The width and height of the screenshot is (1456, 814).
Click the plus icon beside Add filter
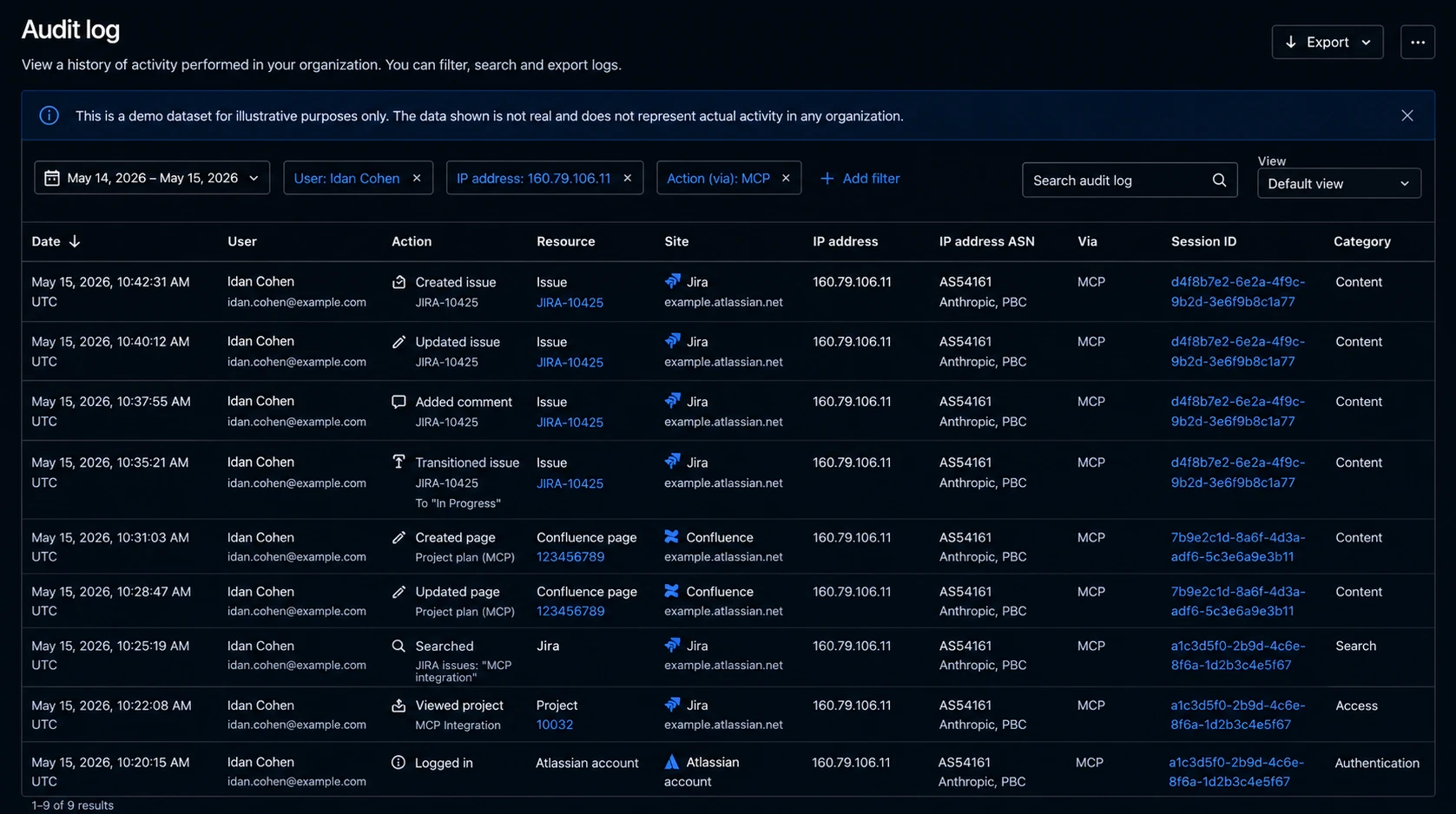827,178
